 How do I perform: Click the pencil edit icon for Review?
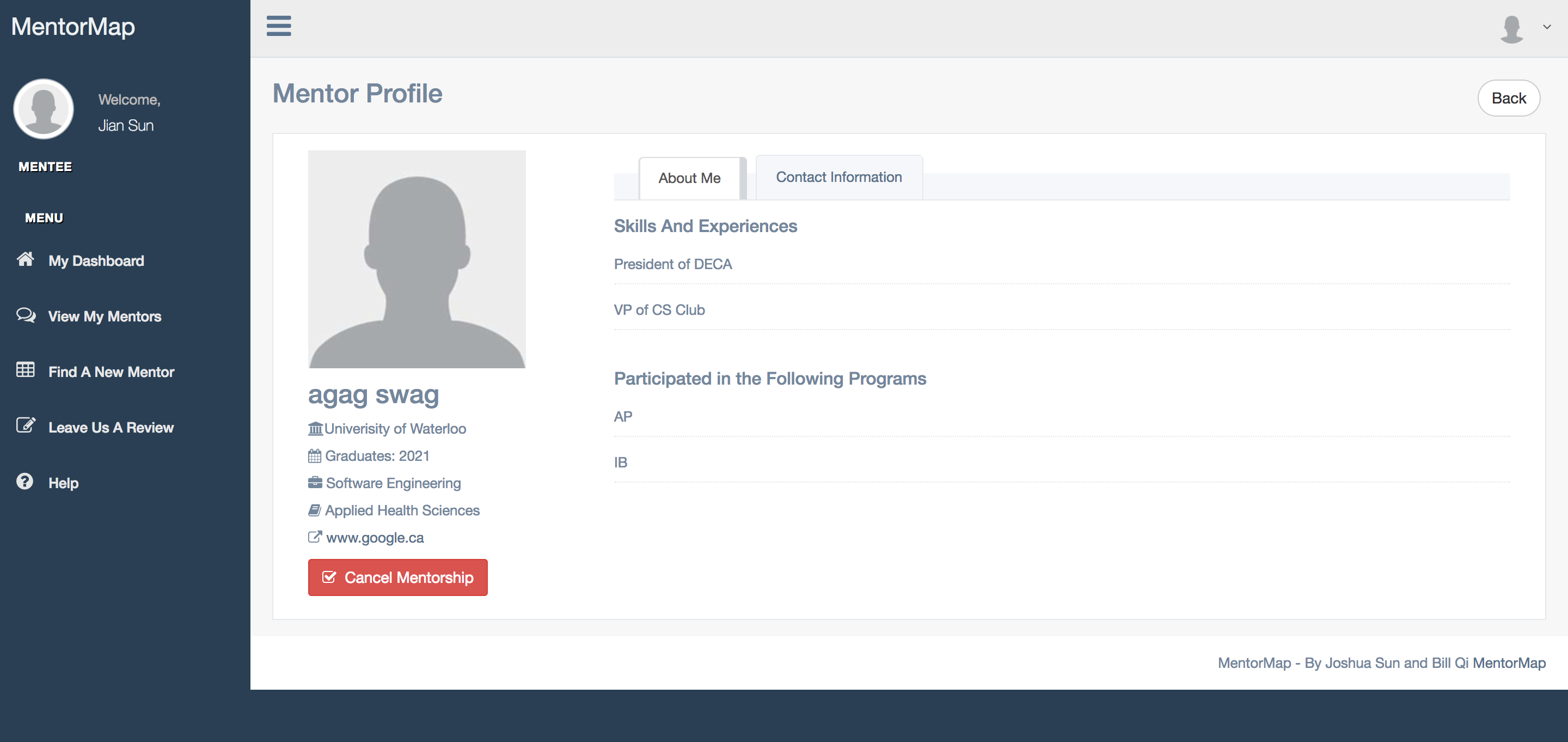tap(26, 425)
